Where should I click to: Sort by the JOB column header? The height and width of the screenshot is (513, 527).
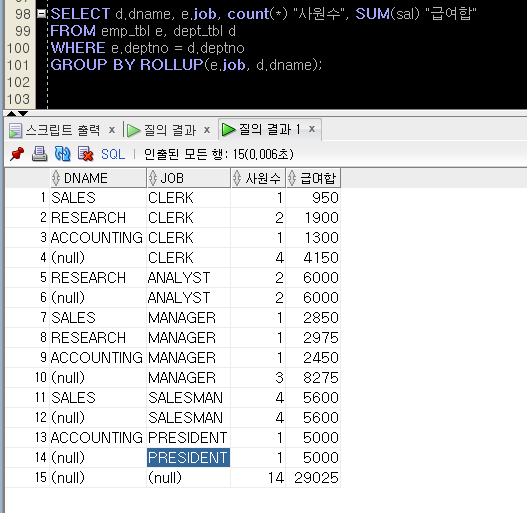coord(189,178)
